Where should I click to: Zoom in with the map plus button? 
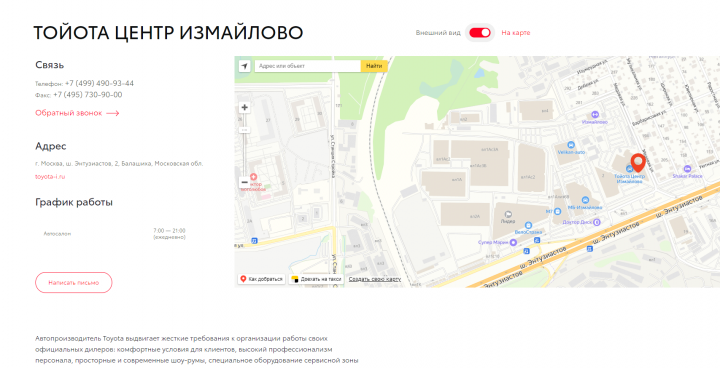245,108
